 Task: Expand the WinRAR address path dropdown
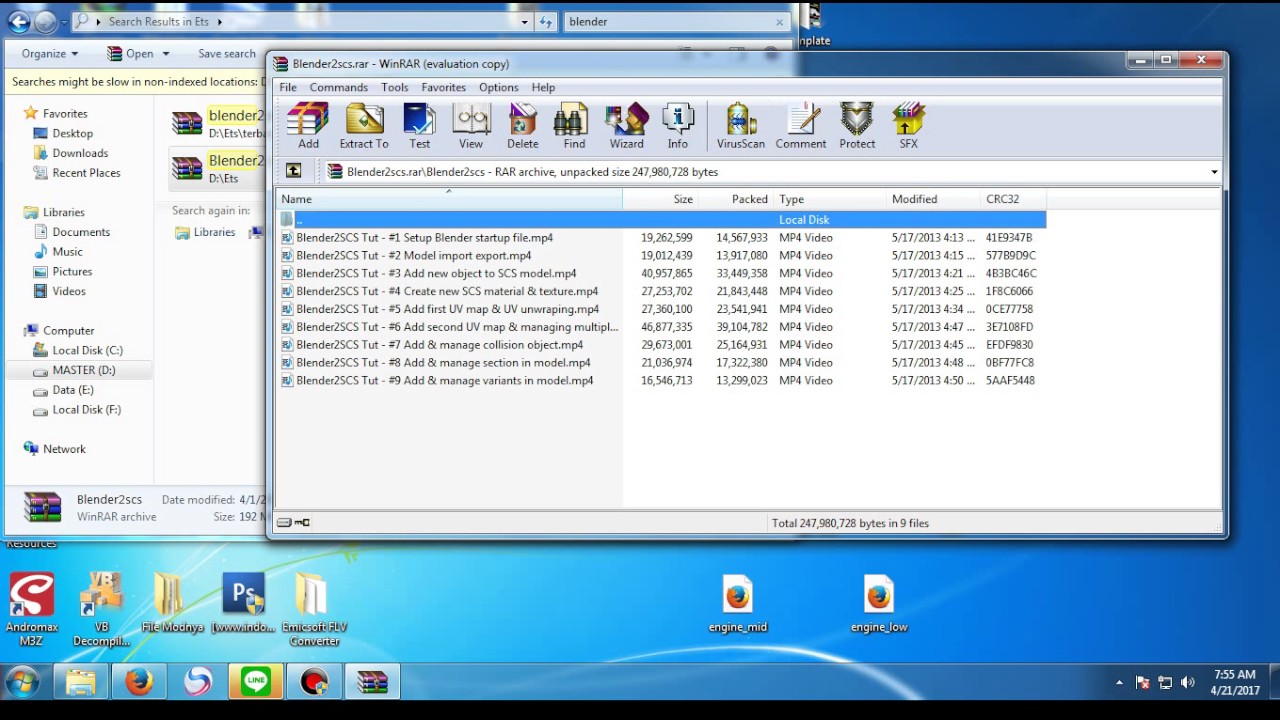pos(1214,172)
